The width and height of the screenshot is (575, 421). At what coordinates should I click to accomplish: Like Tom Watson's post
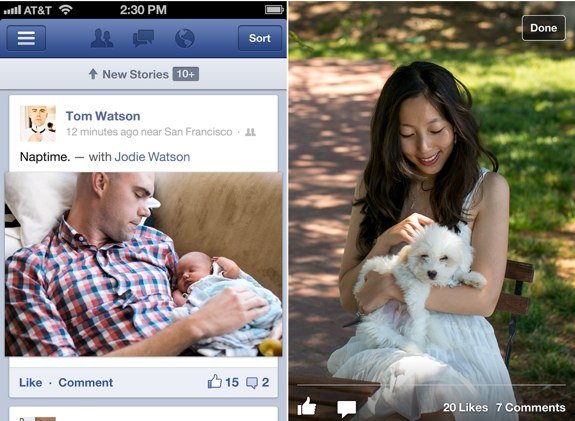[x=30, y=382]
